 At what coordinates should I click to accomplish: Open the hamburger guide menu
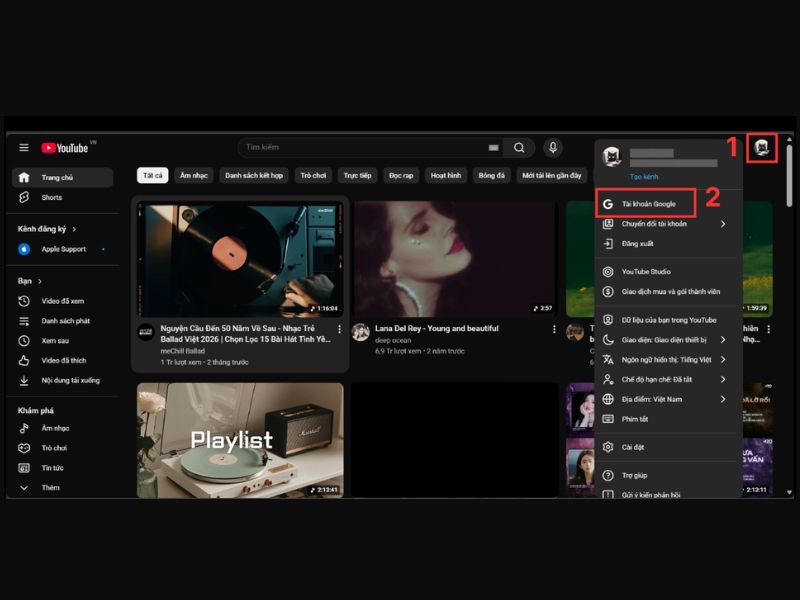(24, 148)
